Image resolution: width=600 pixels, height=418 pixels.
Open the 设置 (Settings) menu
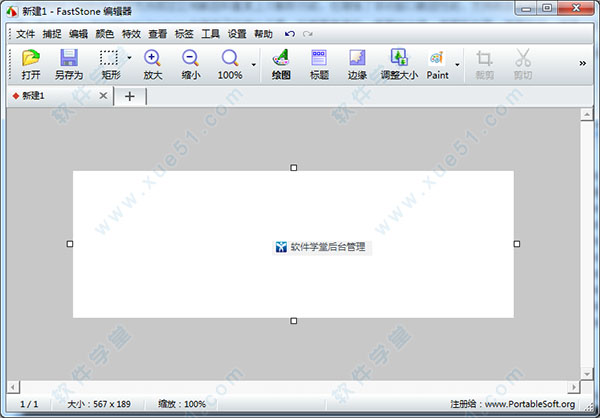[x=237, y=34]
